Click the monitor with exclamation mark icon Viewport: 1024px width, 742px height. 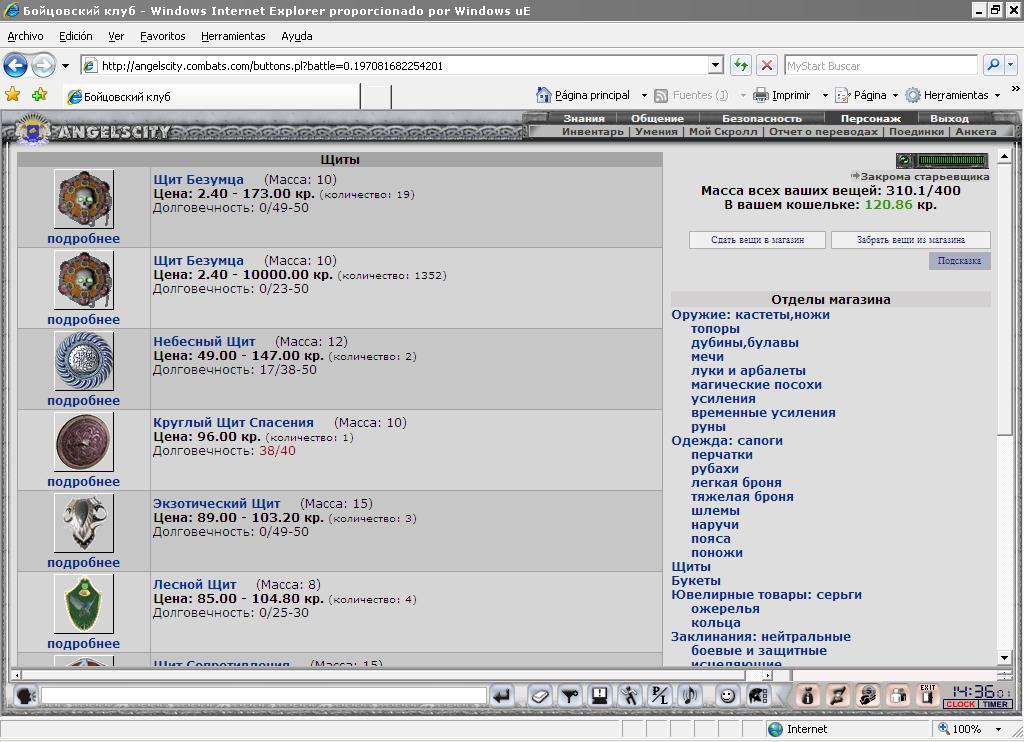click(x=600, y=696)
